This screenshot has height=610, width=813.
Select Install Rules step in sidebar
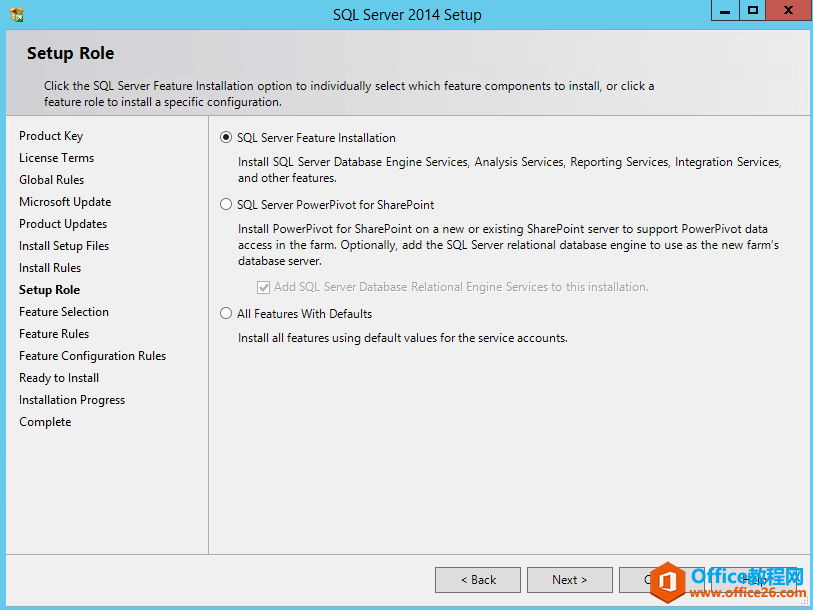(50, 268)
